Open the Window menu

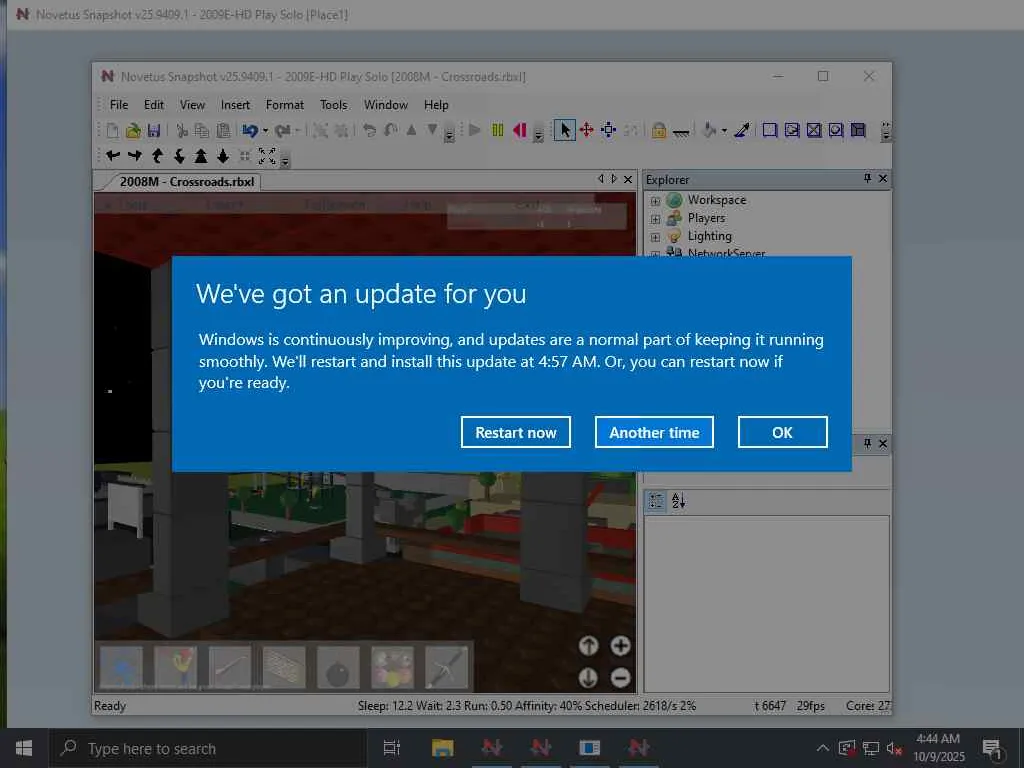click(385, 104)
